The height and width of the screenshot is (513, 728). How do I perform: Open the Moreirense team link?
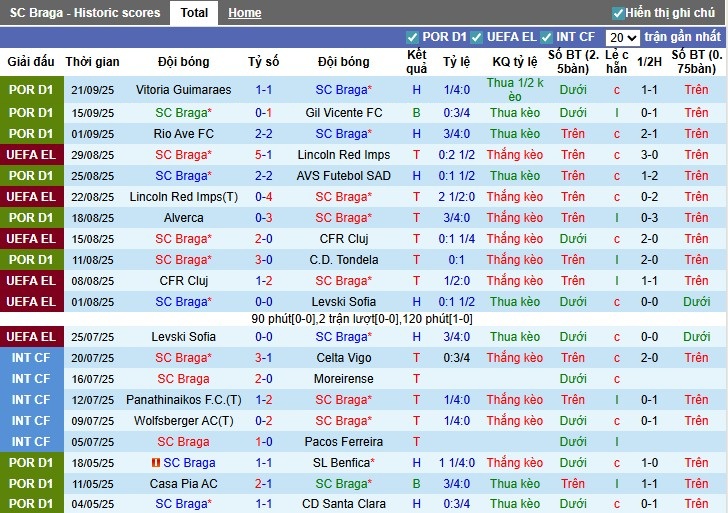coord(344,379)
